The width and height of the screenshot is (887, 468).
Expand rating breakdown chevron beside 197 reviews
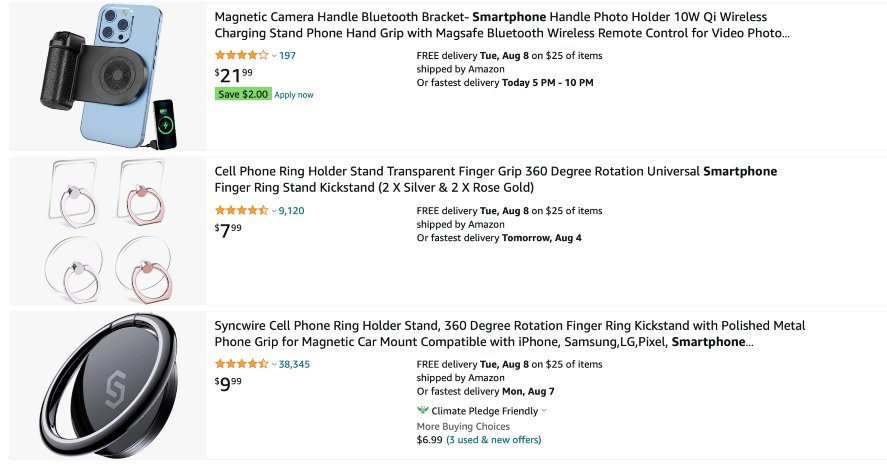tap(274, 56)
